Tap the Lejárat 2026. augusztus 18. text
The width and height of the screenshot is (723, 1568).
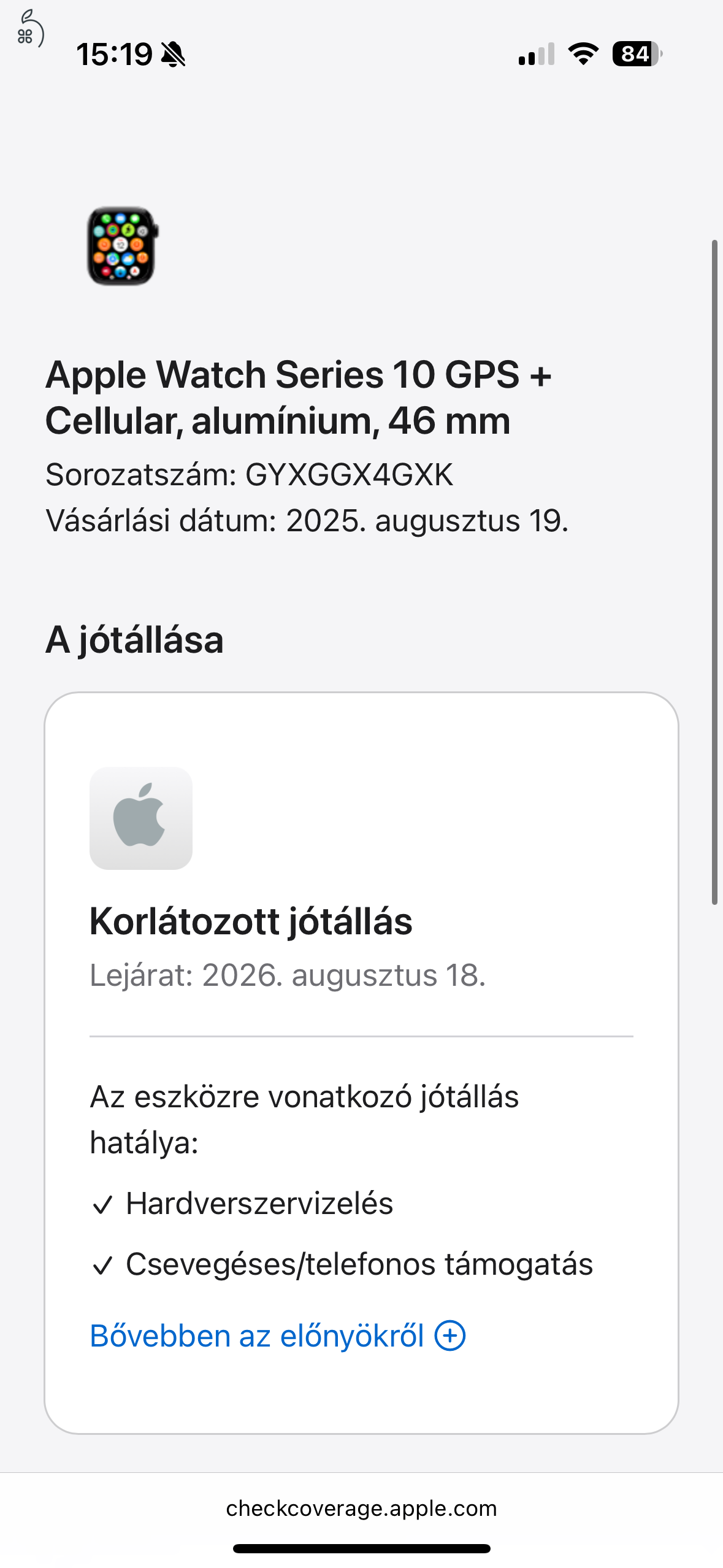tap(288, 975)
